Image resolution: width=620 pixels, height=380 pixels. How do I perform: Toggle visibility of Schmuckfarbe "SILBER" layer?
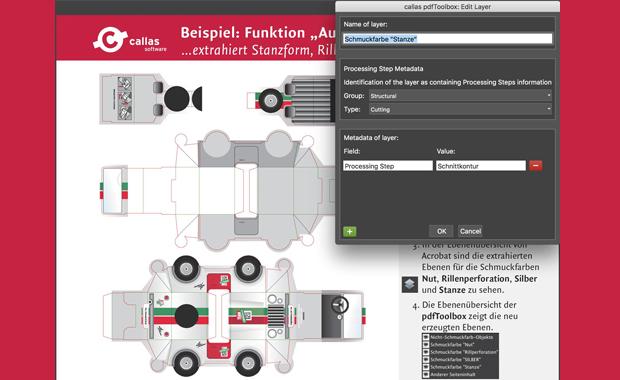426,360
